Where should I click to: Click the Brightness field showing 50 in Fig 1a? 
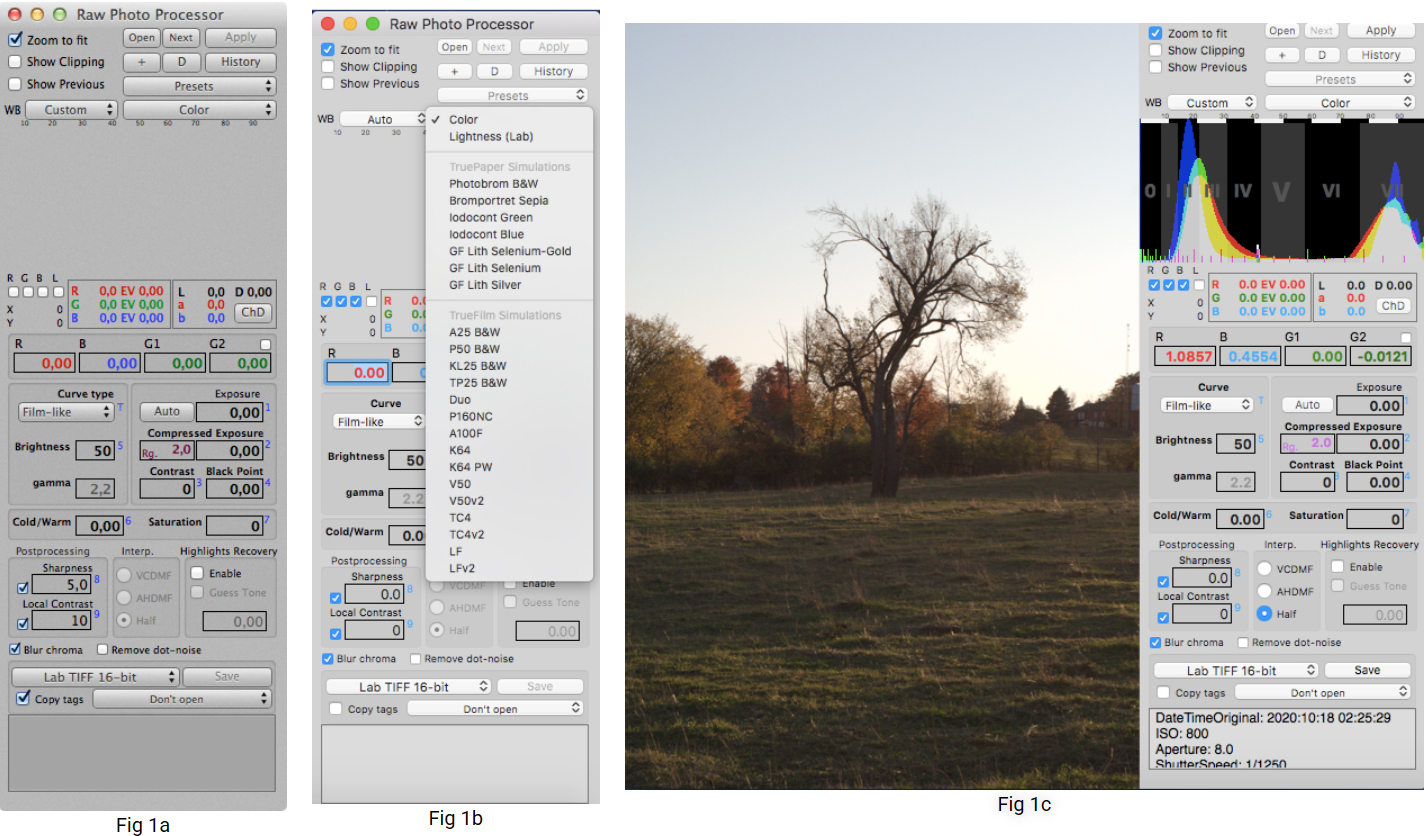coord(97,451)
